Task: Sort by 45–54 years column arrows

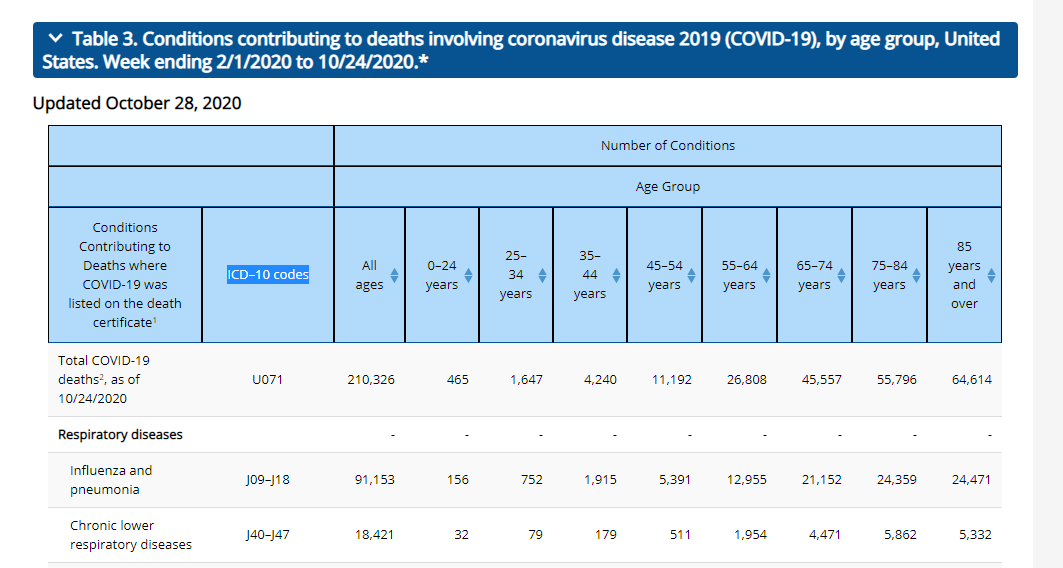Action: [x=691, y=275]
